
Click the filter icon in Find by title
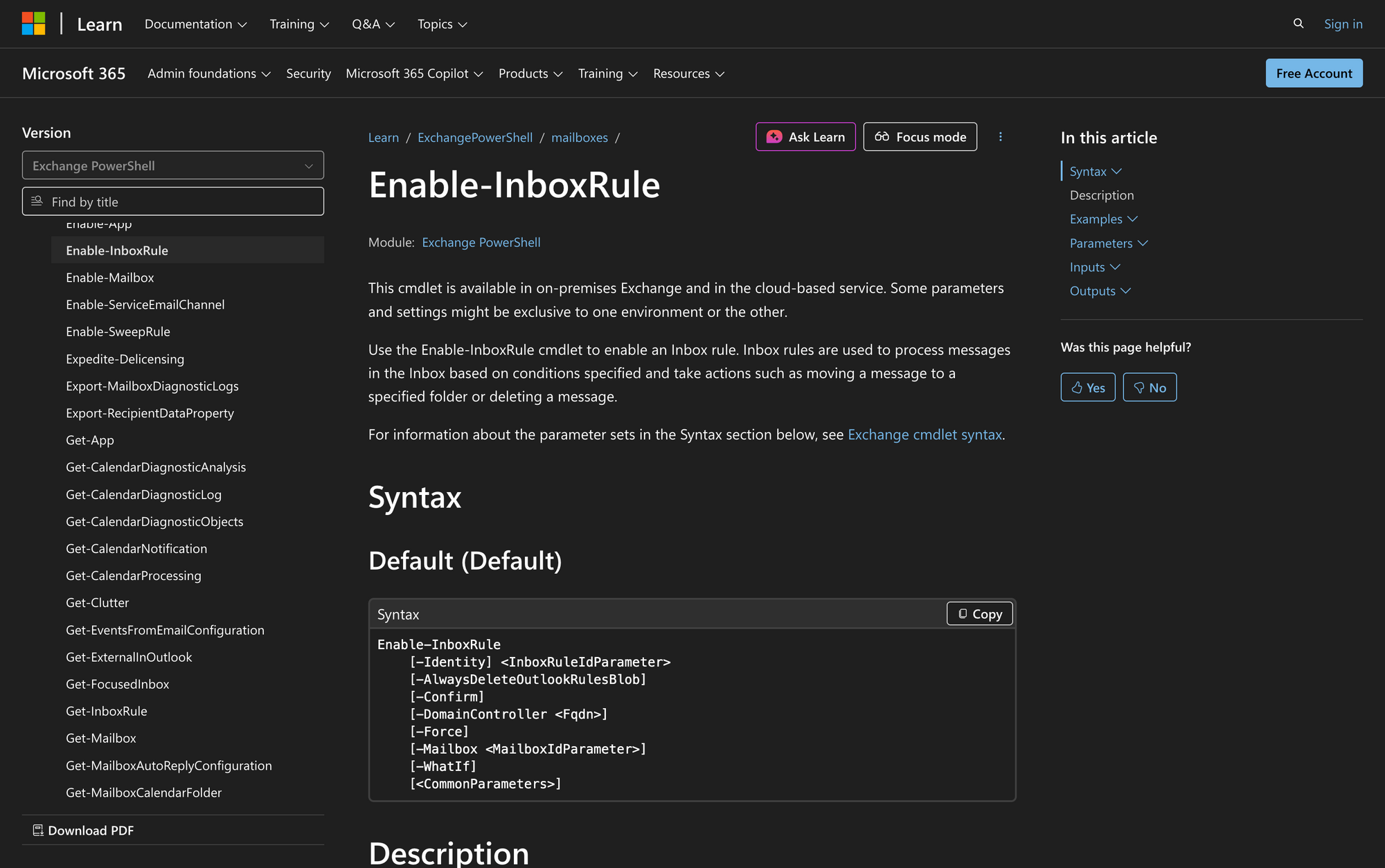[37, 201]
